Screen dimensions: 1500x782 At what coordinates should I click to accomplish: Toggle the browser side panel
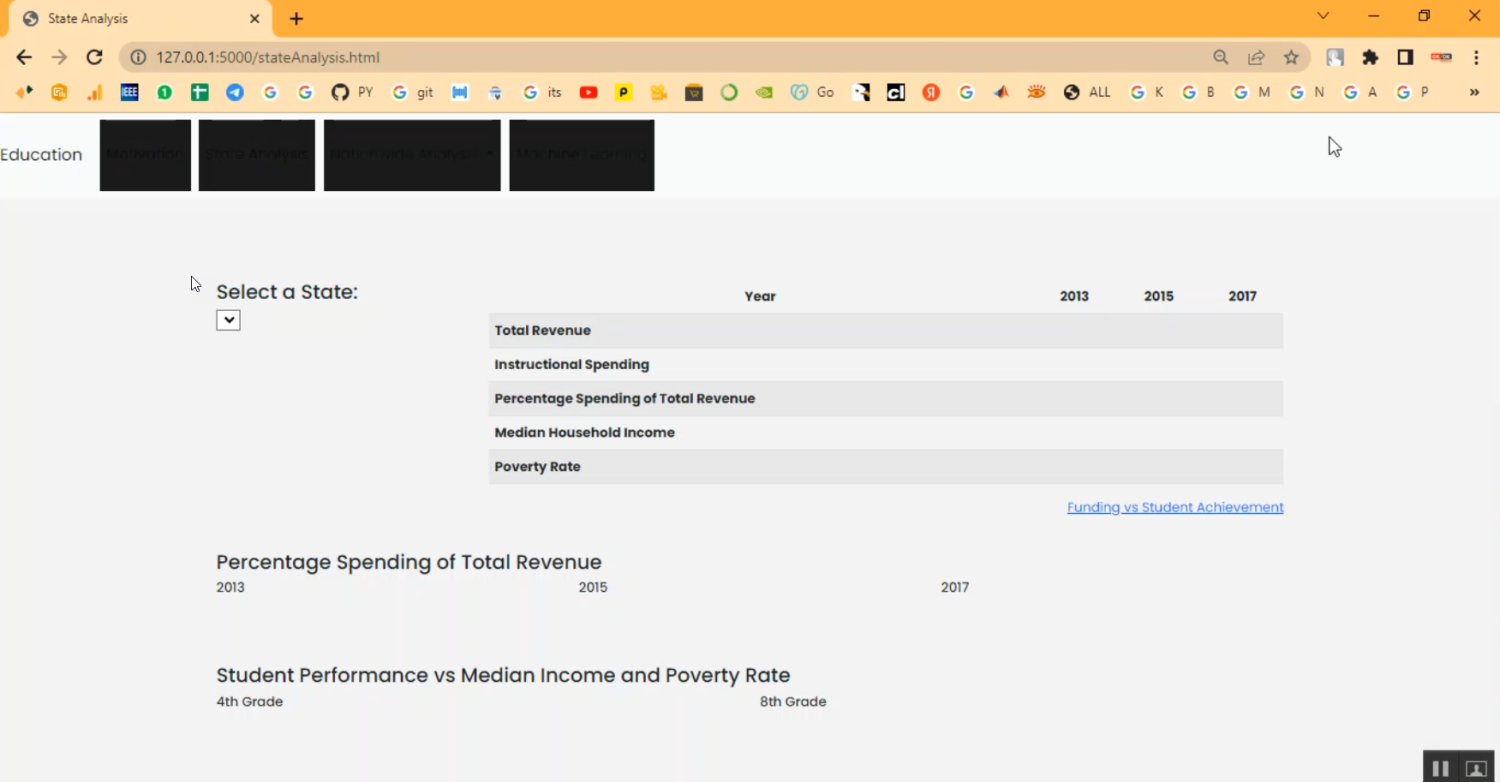[1405, 57]
